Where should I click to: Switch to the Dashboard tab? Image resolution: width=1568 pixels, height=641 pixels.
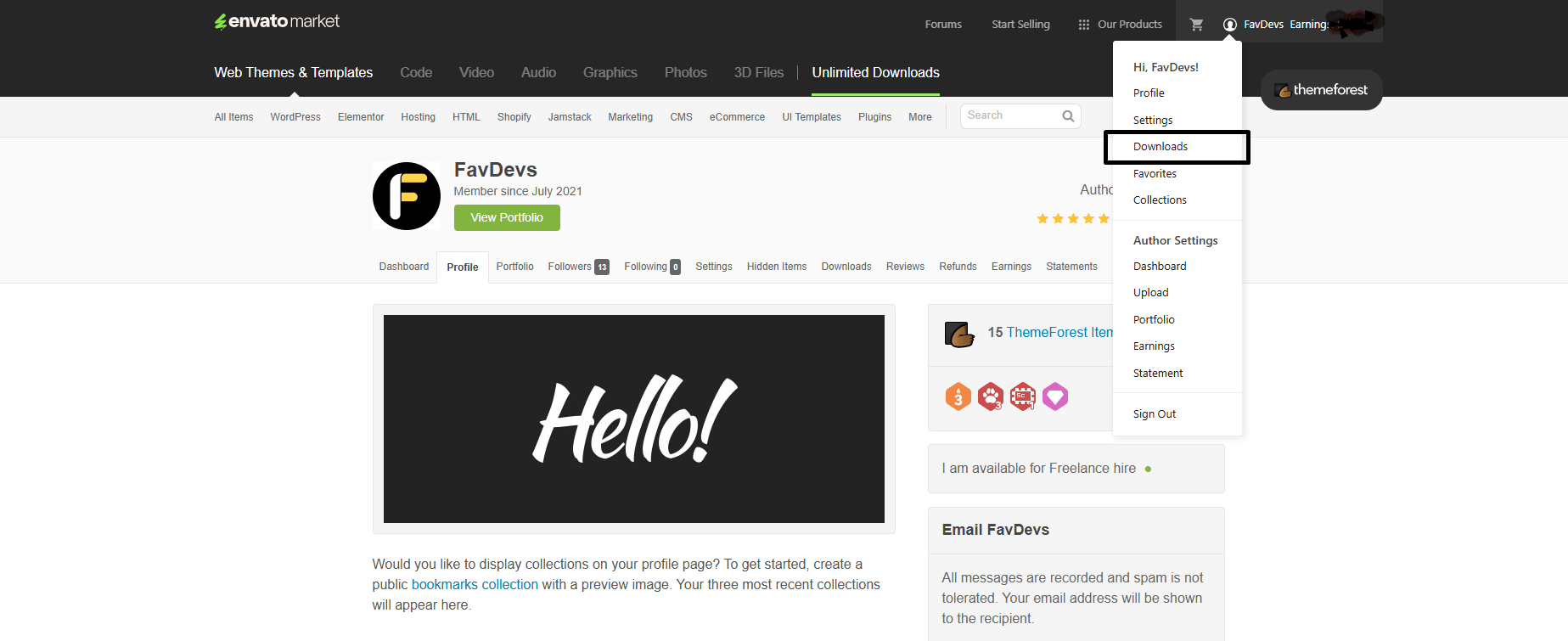coord(404,267)
